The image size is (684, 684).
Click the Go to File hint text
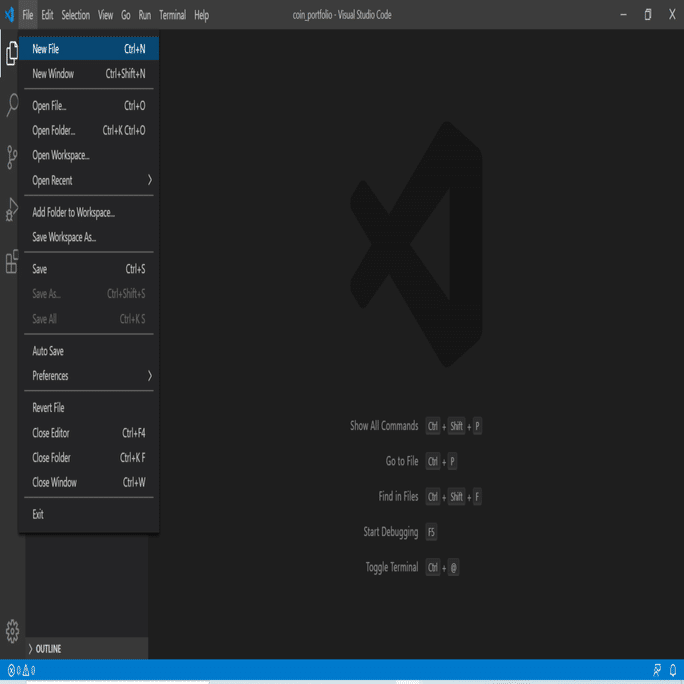402,461
